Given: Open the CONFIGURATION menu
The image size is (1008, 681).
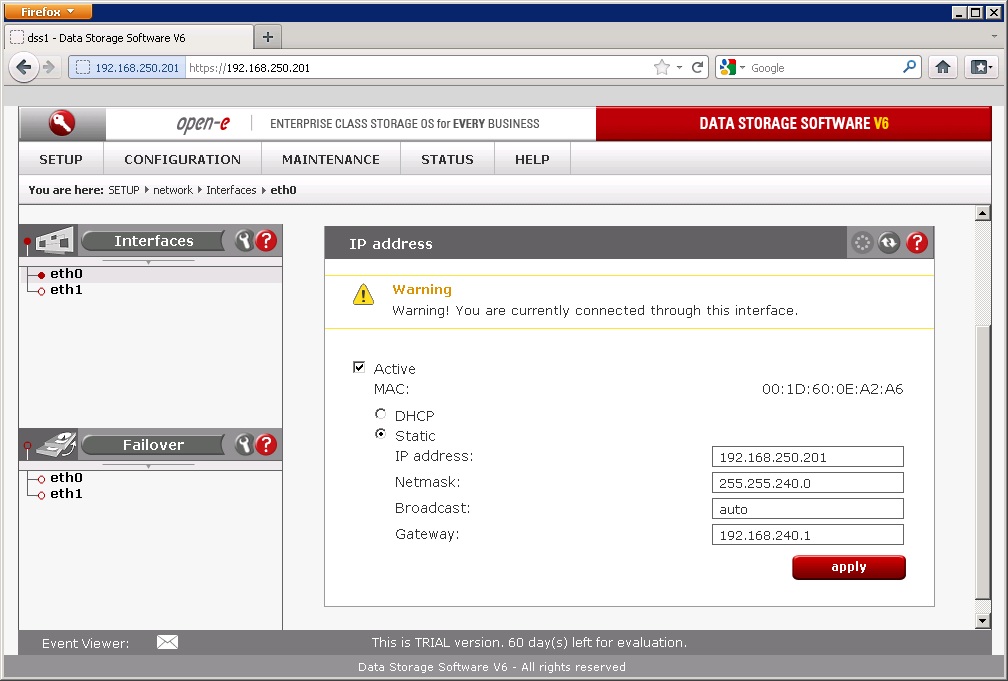Looking at the screenshot, I should point(182,159).
